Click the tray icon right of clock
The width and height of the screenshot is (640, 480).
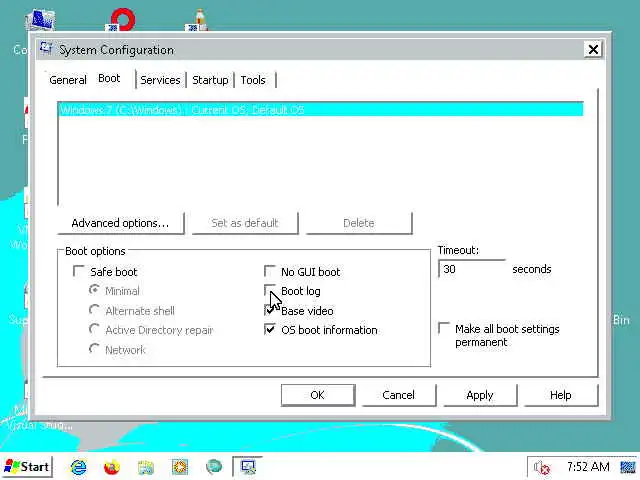point(628,467)
